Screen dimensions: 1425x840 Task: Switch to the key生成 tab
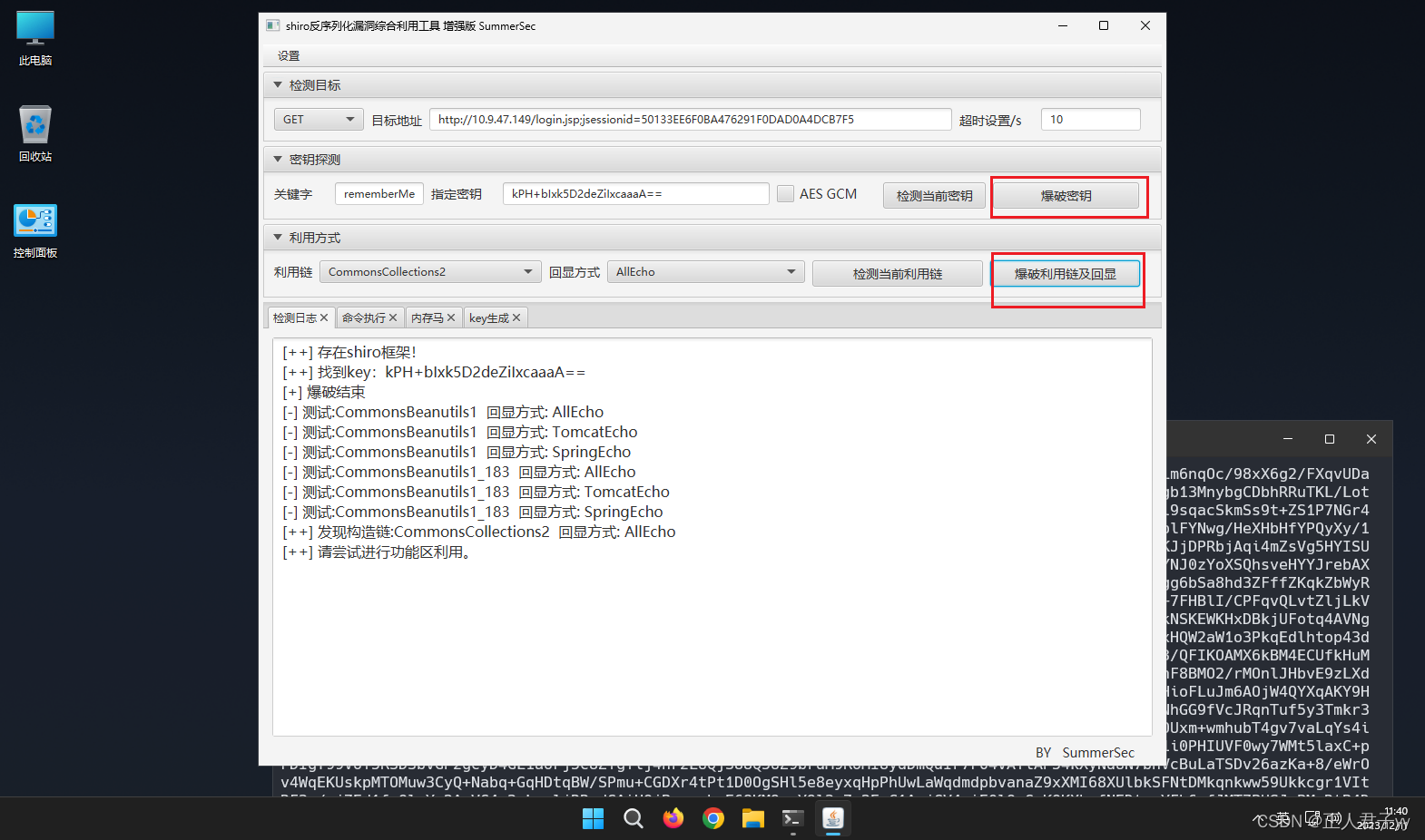click(488, 317)
